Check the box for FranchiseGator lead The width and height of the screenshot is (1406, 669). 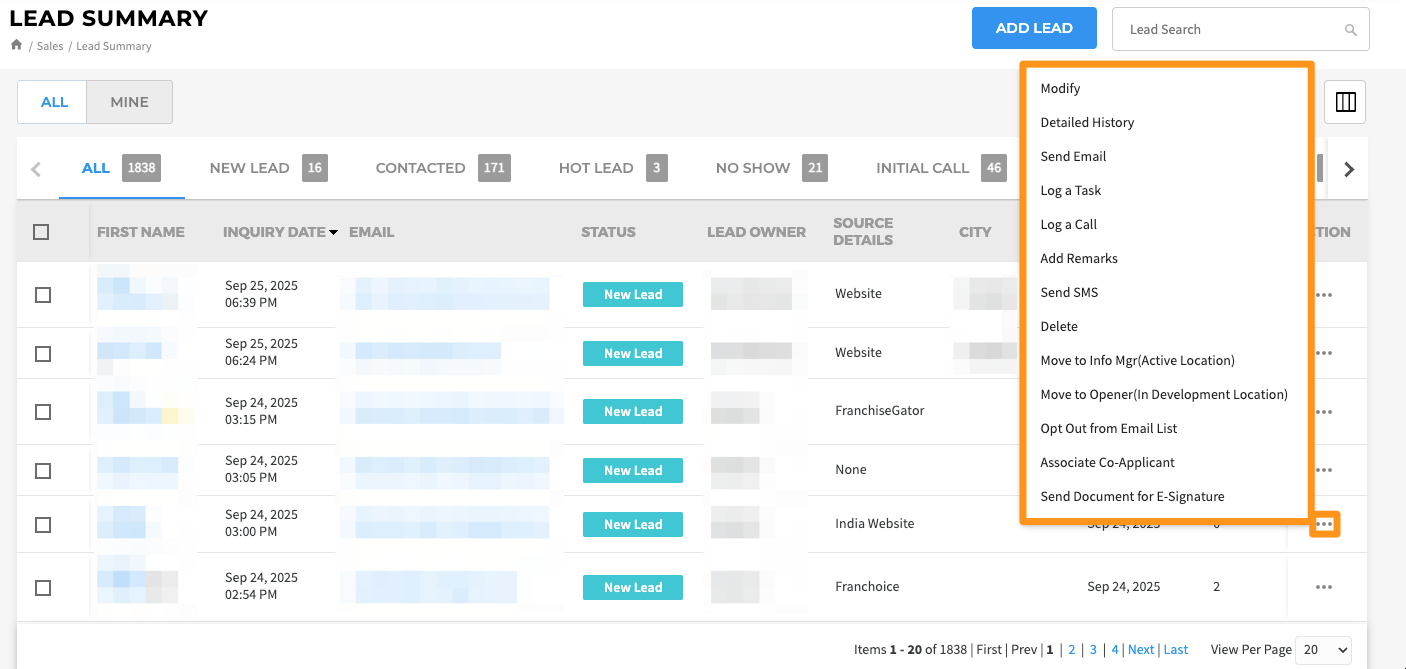point(43,412)
